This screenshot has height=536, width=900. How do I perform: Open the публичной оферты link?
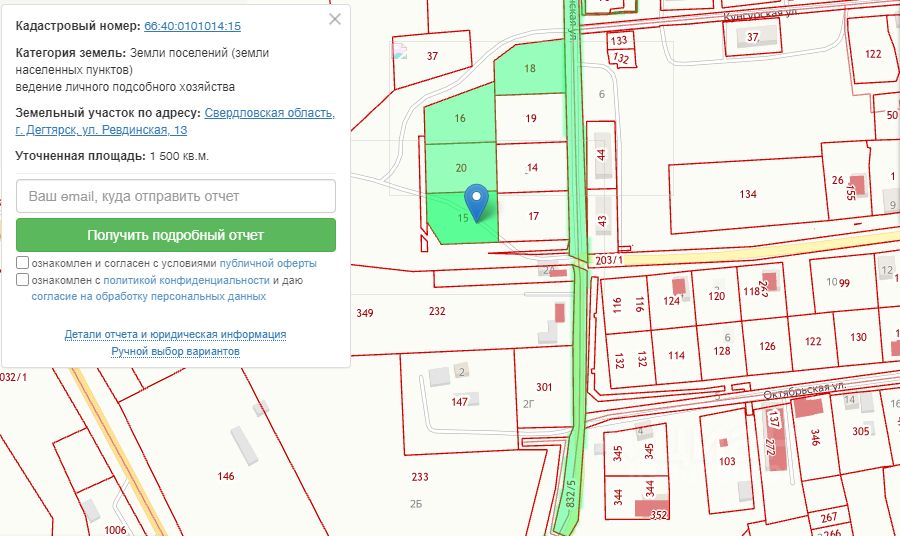[x=267, y=263]
